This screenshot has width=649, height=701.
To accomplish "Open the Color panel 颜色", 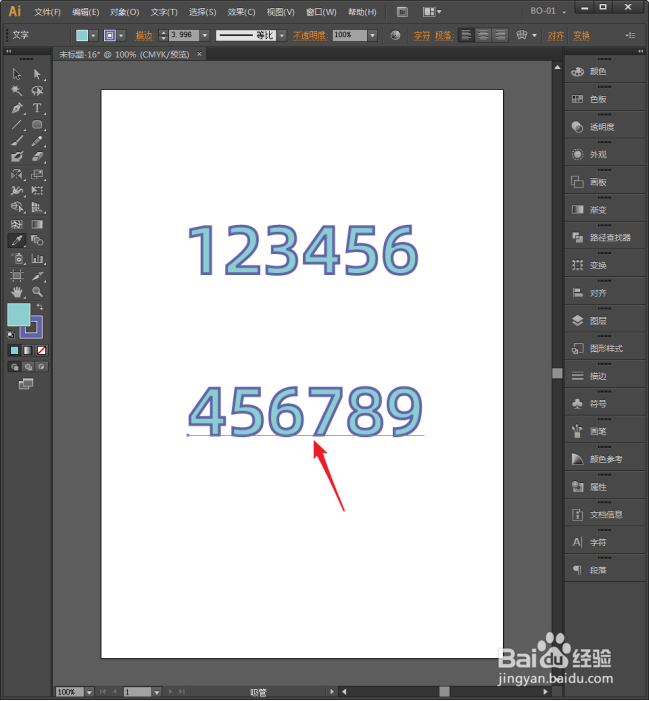I will (605, 72).
